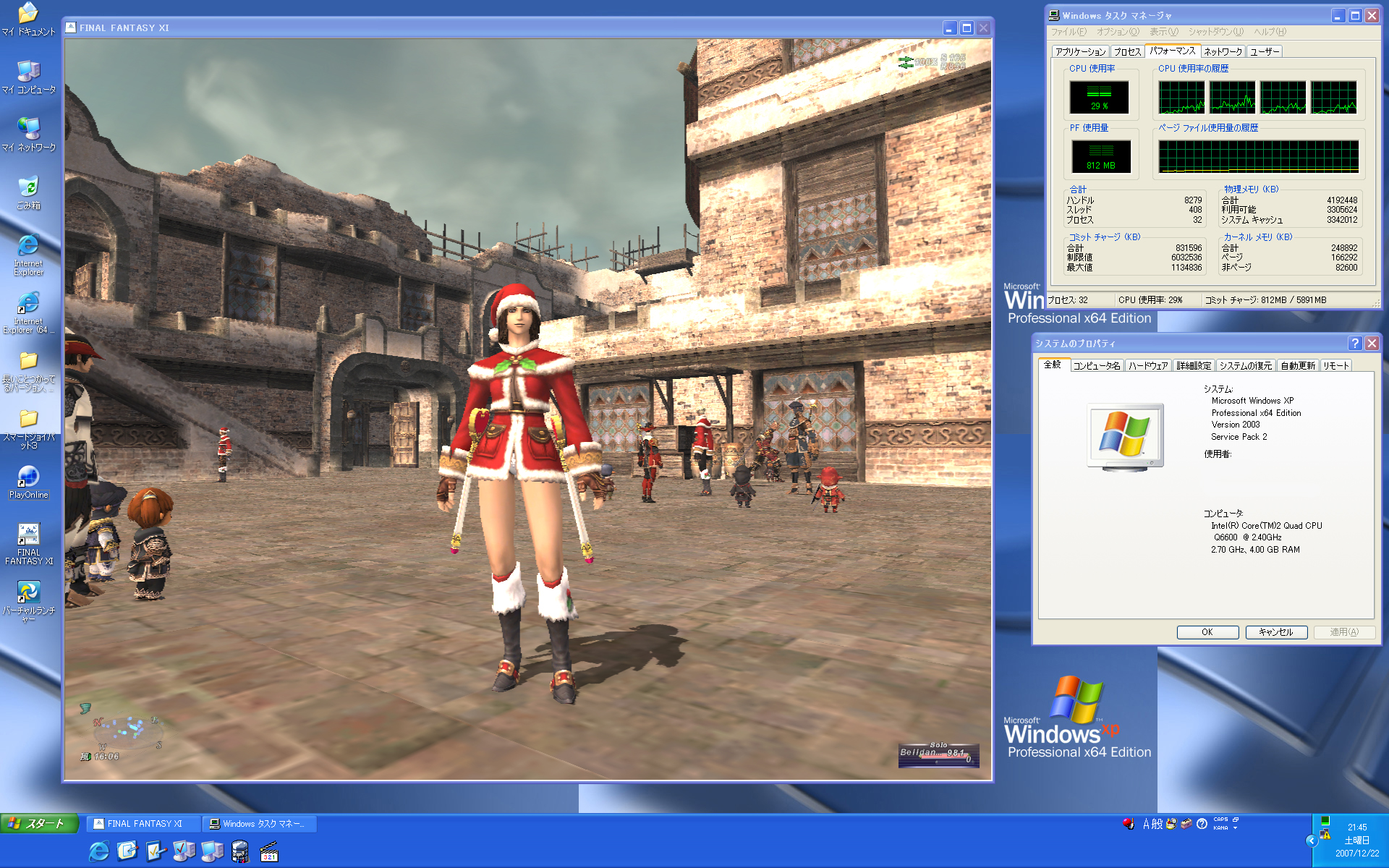Open the ハードウェア tab in System Properties
This screenshot has height=868, width=1389.
coord(1148,366)
